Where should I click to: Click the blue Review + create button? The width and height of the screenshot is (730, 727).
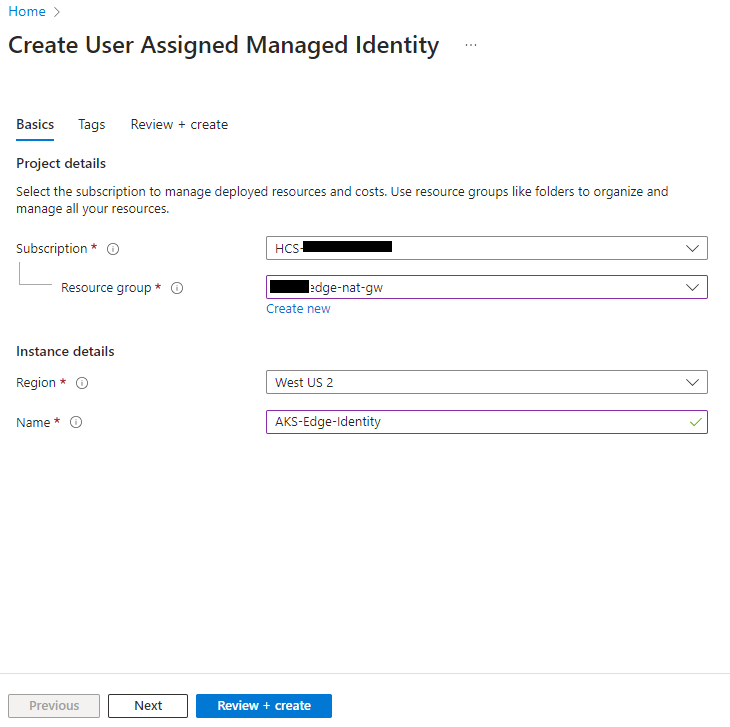[264, 706]
